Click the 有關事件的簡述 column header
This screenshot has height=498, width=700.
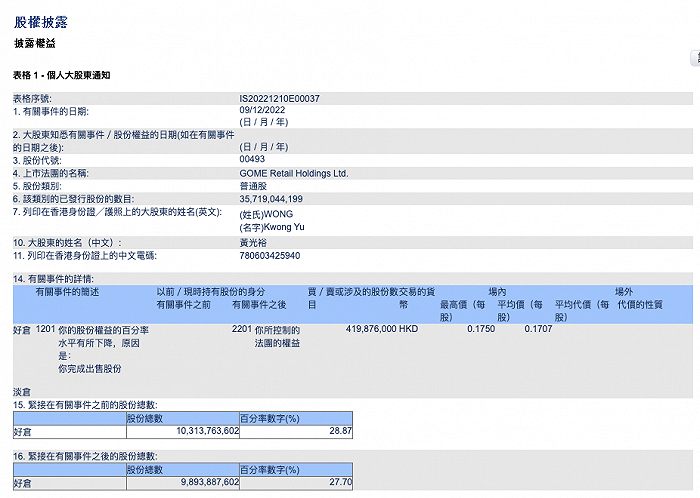pyautogui.click(x=67, y=292)
